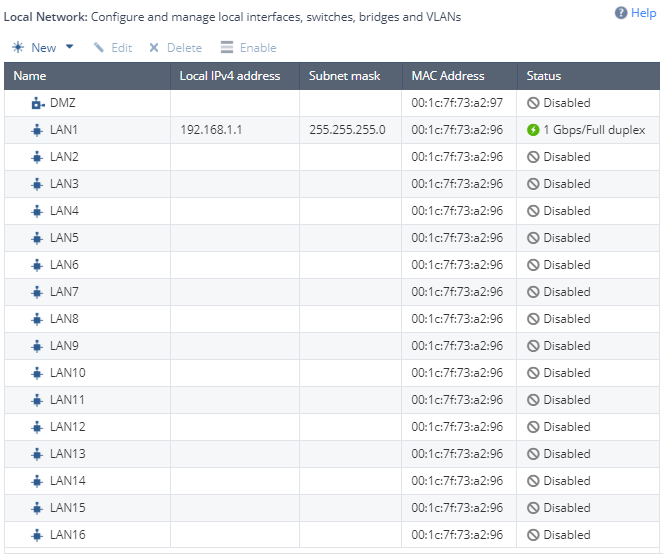Click the Help question mark icon
This screenshot has height=557, width=665.
(620, 13)
